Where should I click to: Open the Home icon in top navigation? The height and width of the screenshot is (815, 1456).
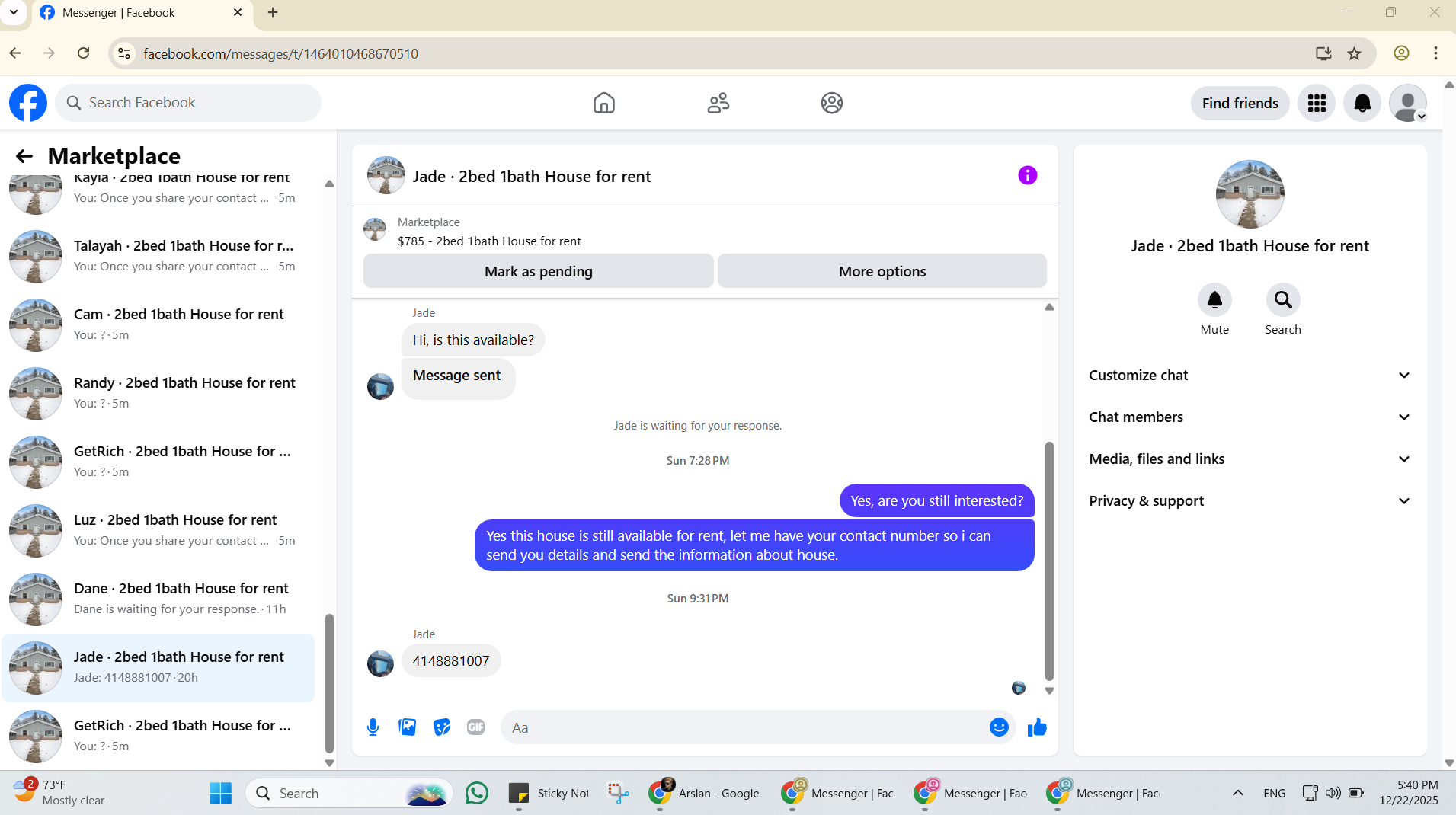click(603, 103)
